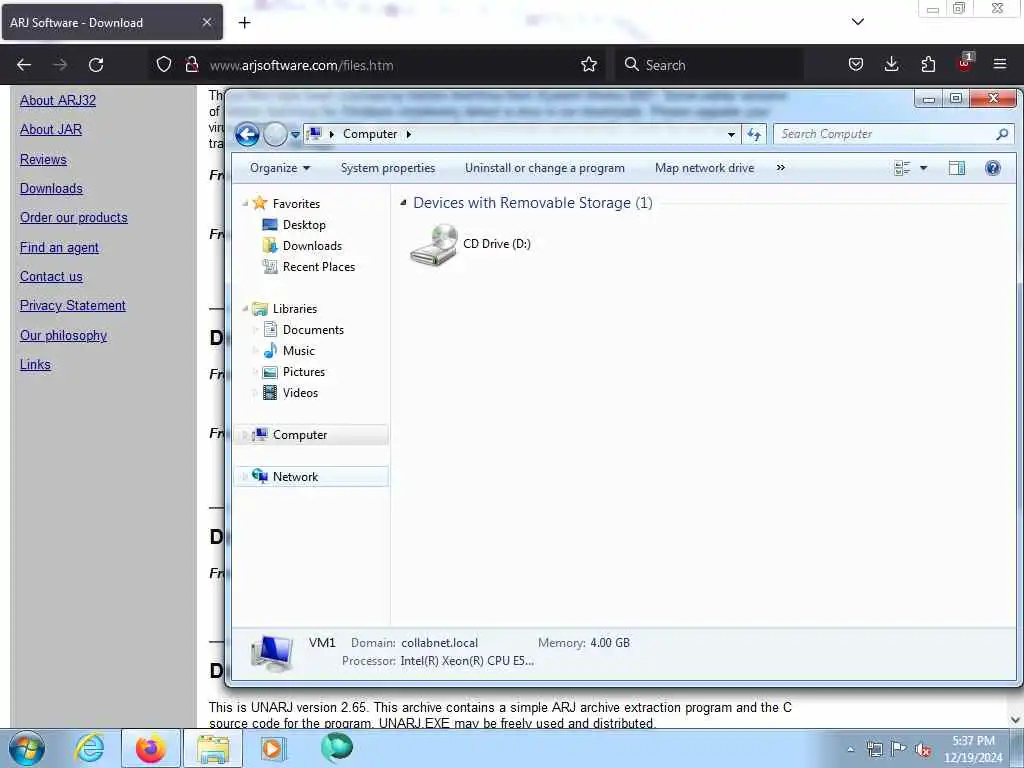List all tabs dropdown arrow
1024x768 pixels.
(x=857, y=22)
